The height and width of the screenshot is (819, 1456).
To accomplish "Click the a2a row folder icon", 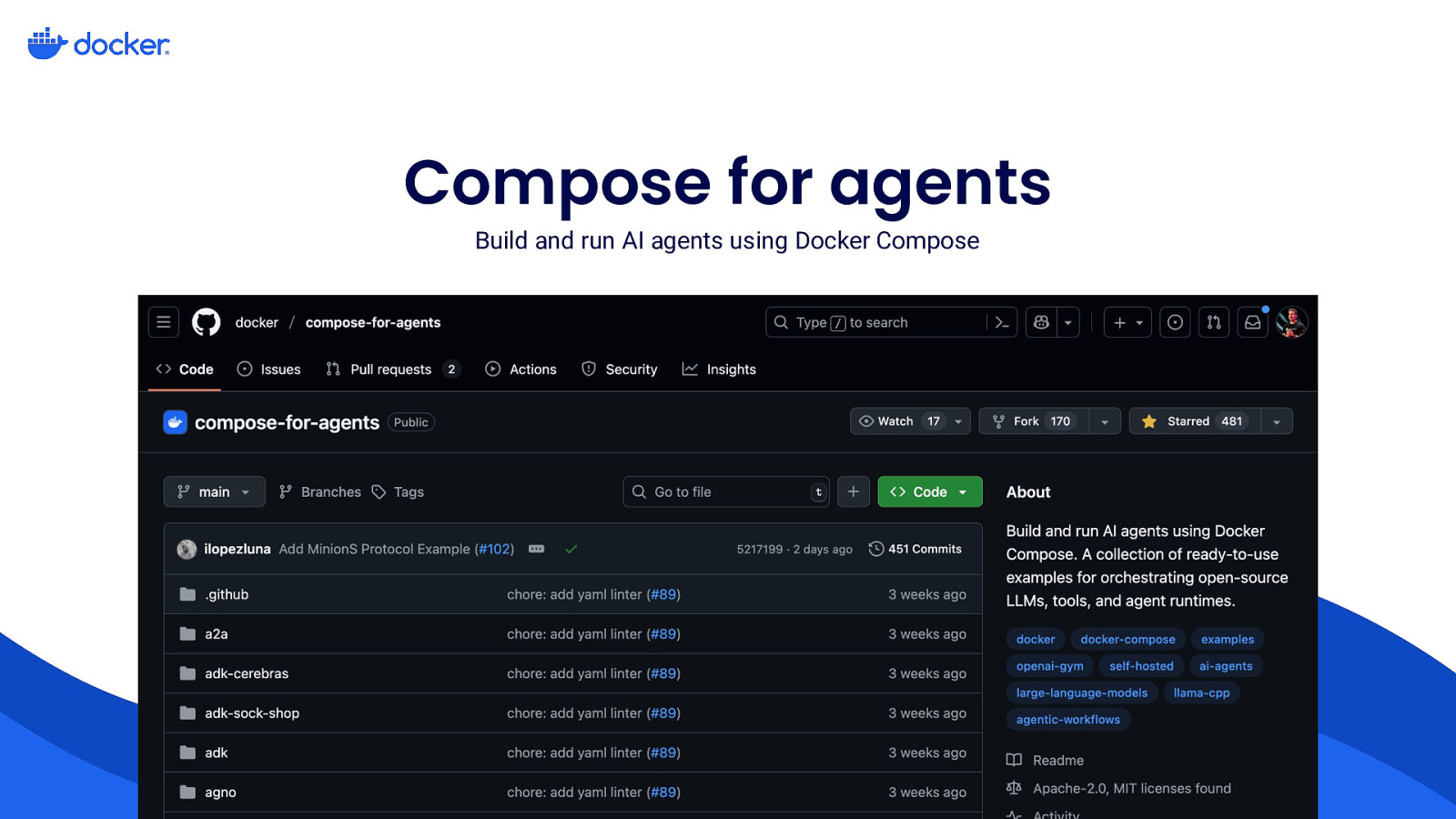I will [187, 633].
